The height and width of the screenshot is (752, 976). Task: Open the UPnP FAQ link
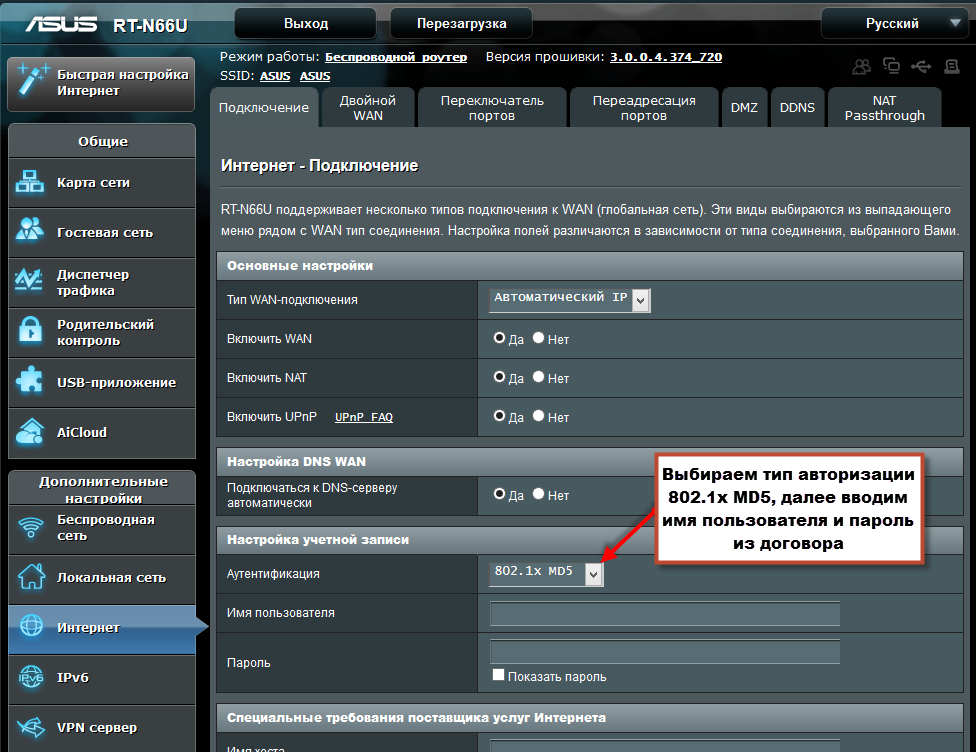[364, 417]
